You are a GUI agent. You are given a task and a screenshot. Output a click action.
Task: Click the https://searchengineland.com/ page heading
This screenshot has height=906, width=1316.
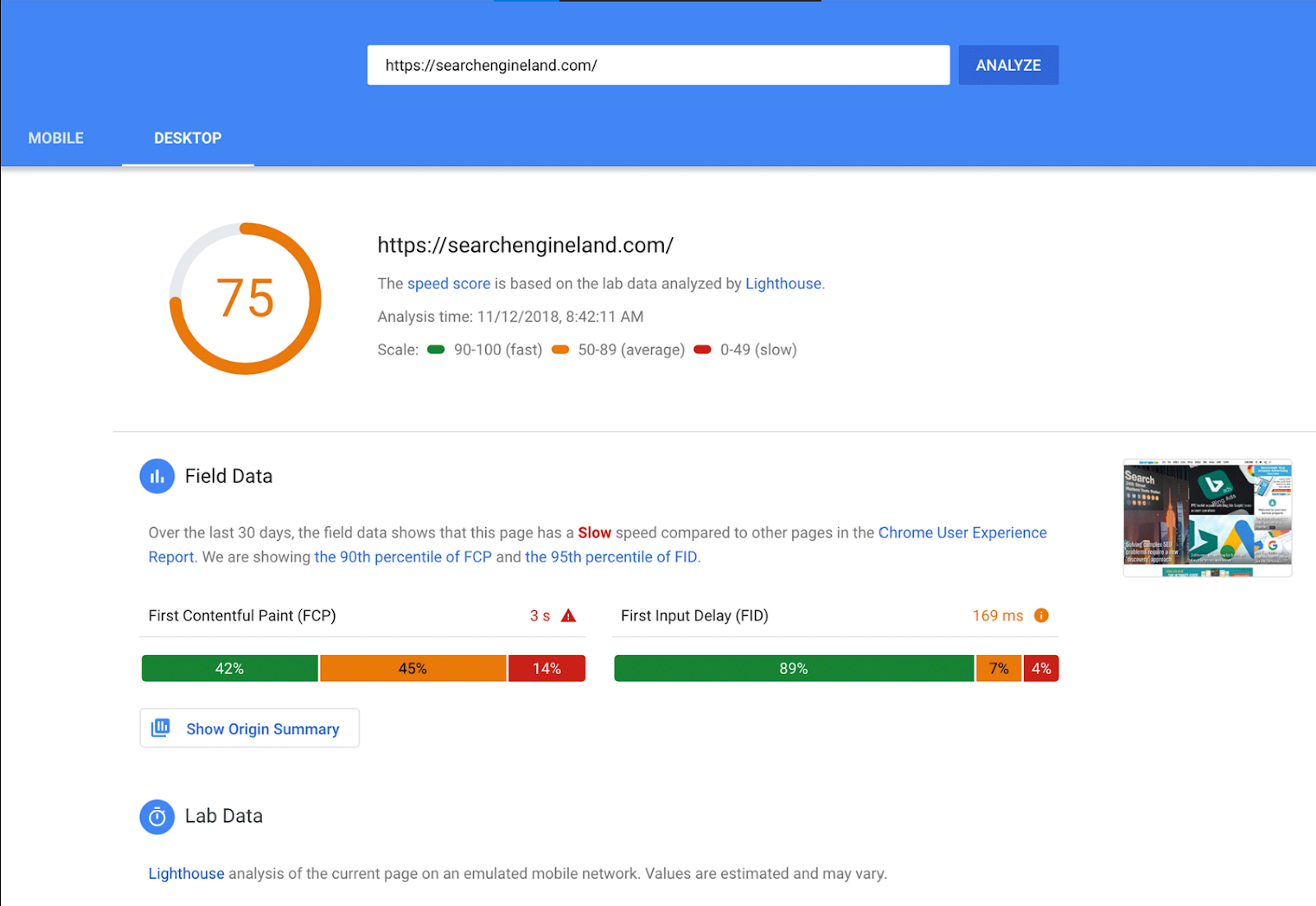pyautogui.click(x=526, y=245)
